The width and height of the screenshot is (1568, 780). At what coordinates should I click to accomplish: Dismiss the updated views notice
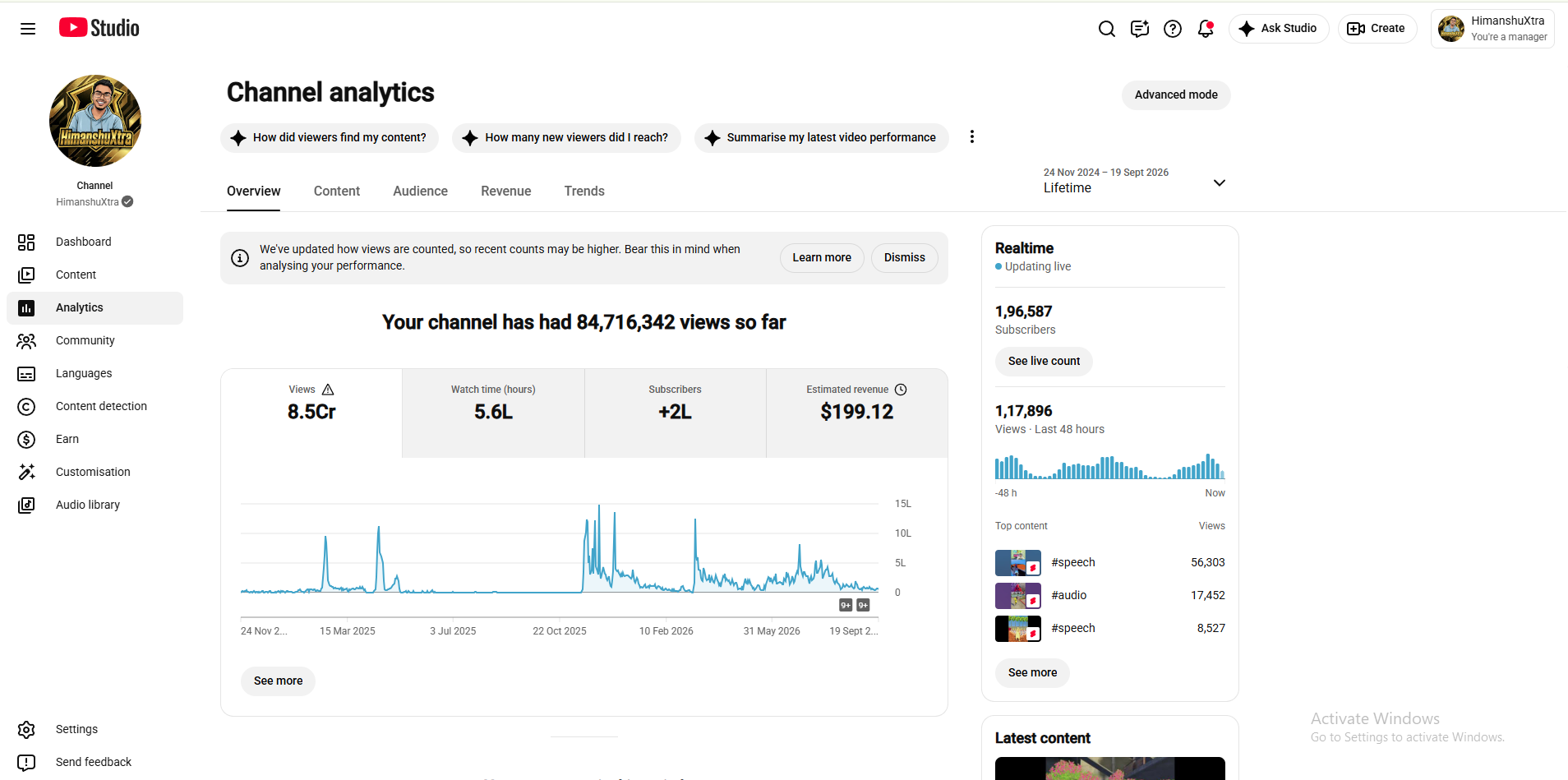pos(905,257)
